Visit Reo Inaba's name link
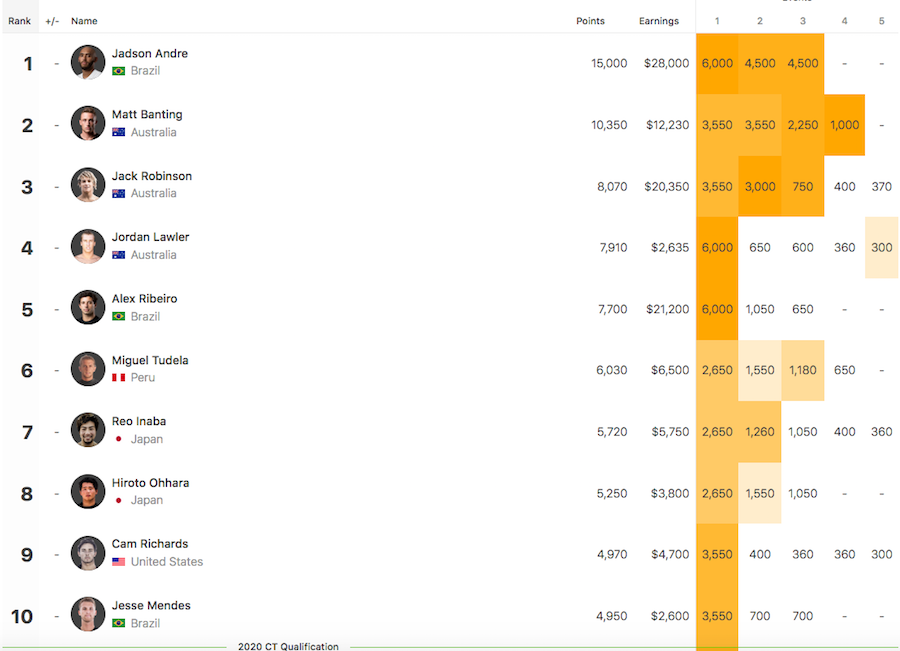Image resolution: width=900 pixels, height=651 pixels. click(x=139, y=421)
